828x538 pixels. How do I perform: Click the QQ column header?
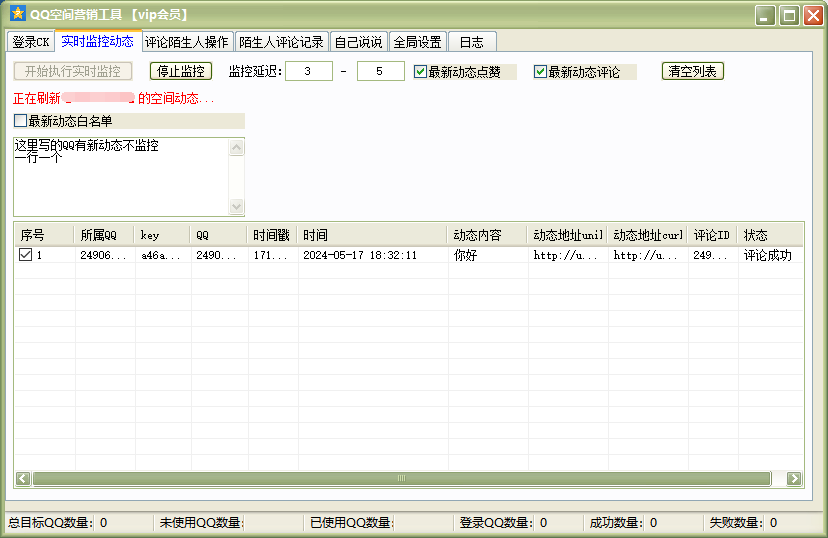219,235
